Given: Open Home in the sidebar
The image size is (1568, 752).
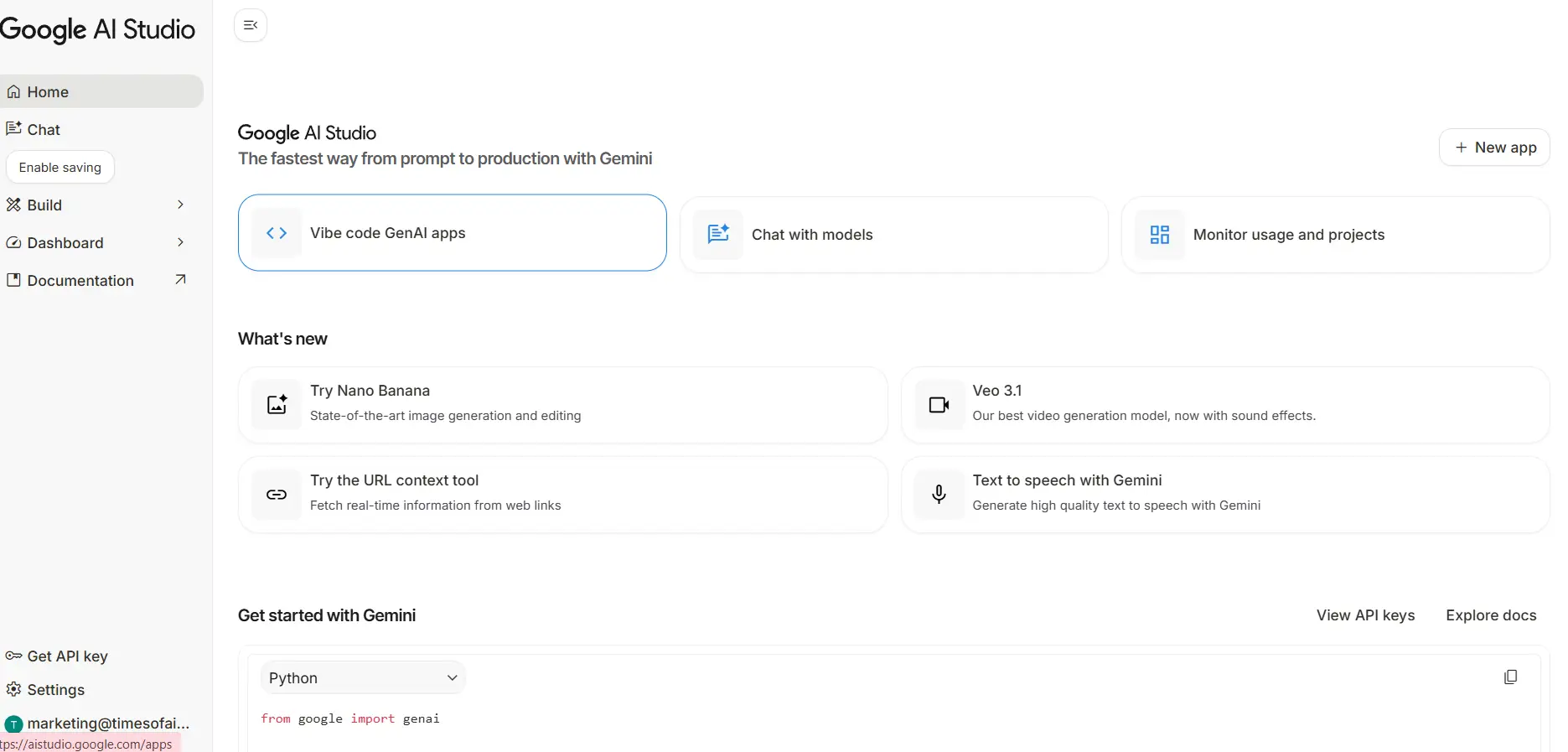Looking at the screenshot, I should [x=101, y=91].
